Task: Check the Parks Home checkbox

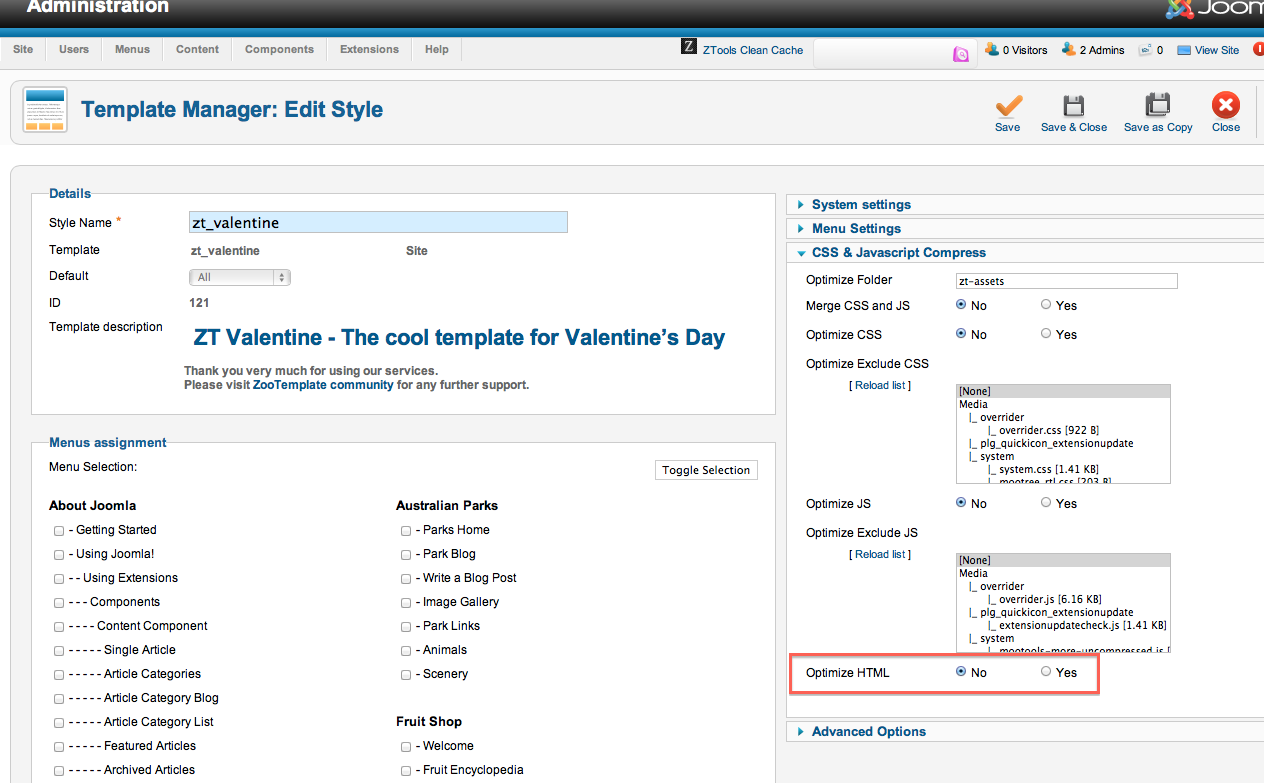Action: (x=406, y=531)
